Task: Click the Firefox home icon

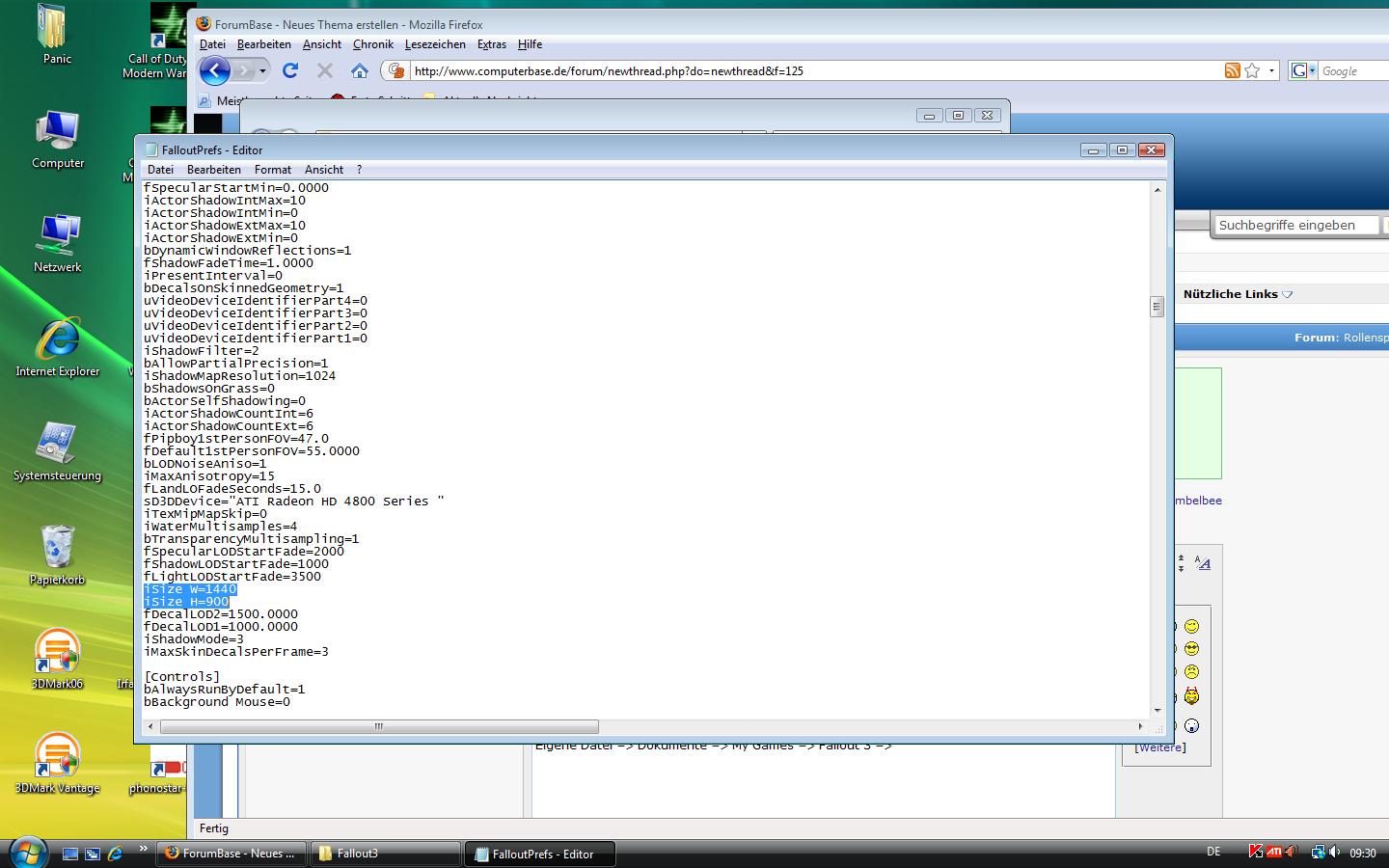Action: tap(360, 70)
